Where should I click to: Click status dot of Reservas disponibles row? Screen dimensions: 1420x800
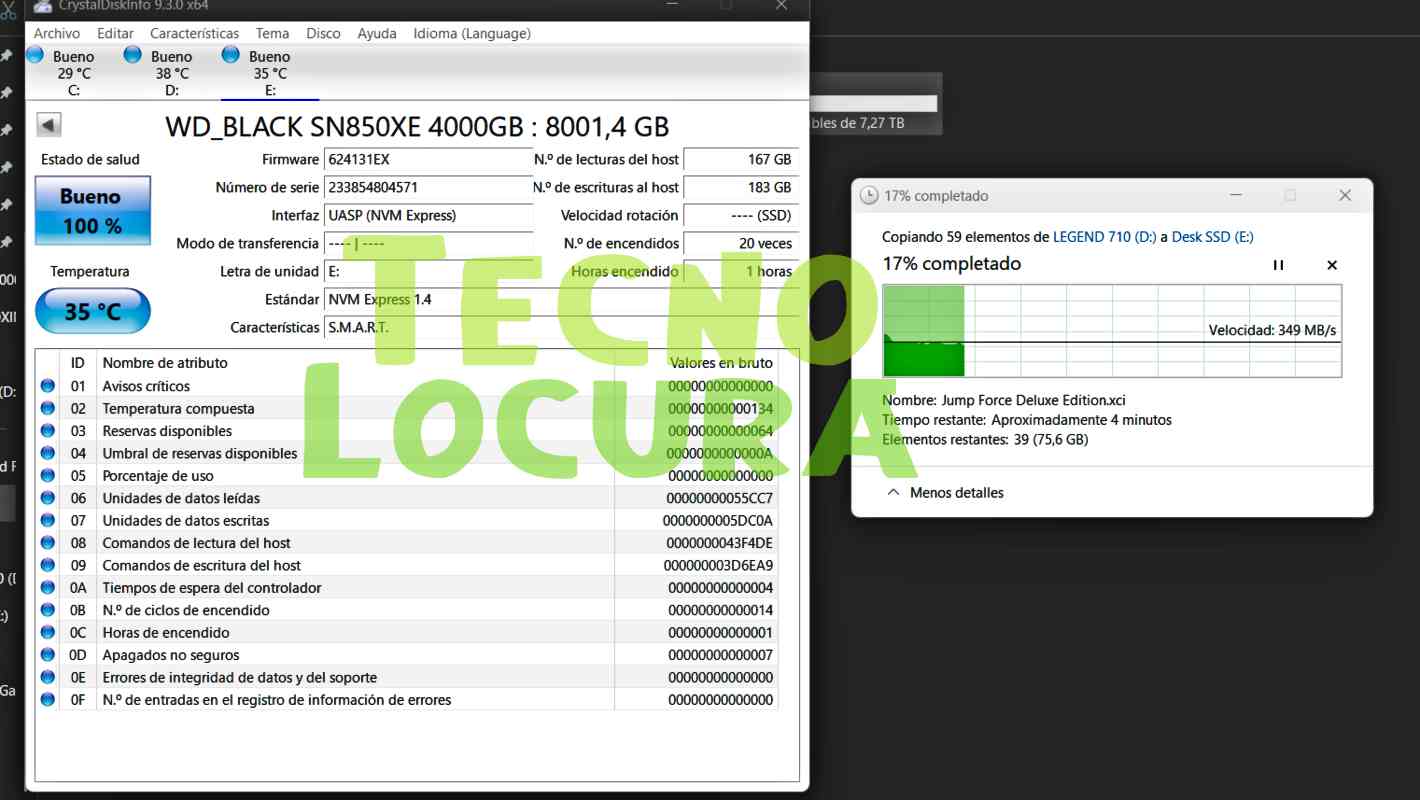pyautogui.click(x=47, y=431)
